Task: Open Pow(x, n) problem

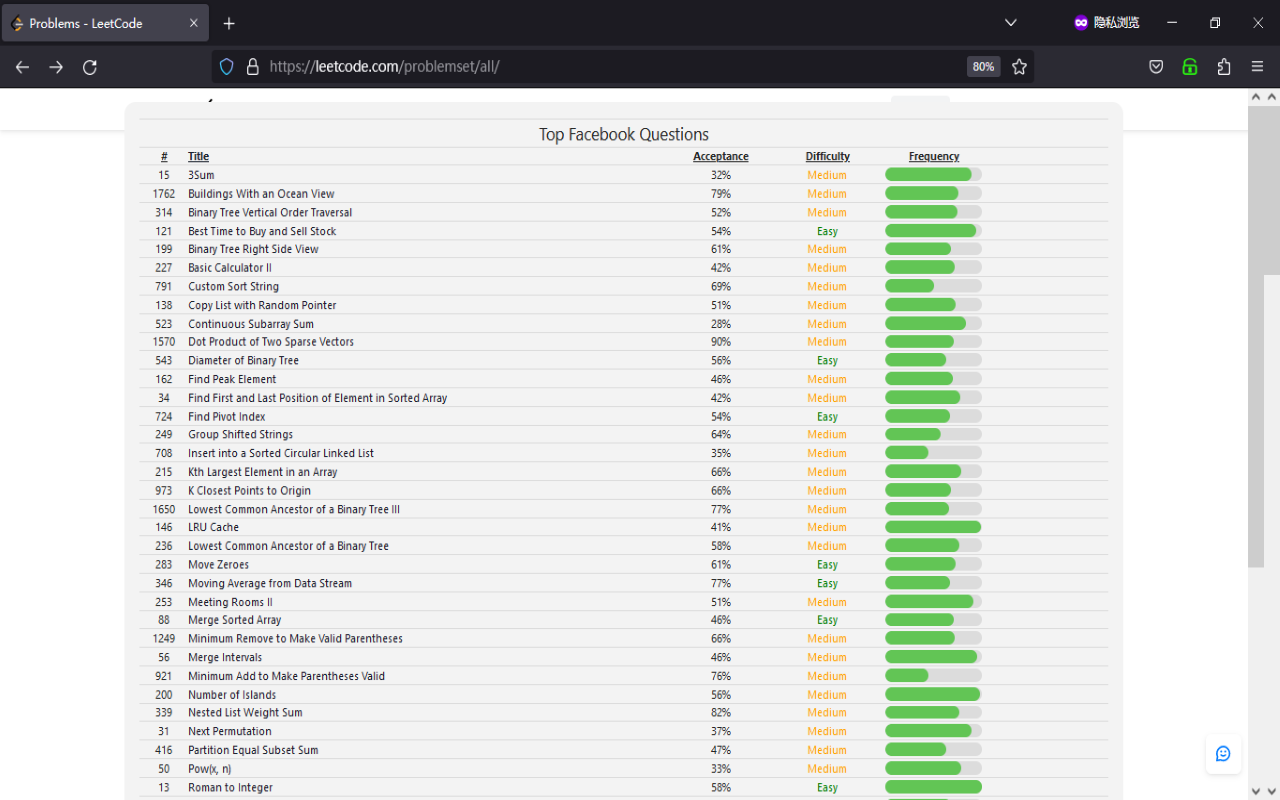Action: (x=209, y=769)
